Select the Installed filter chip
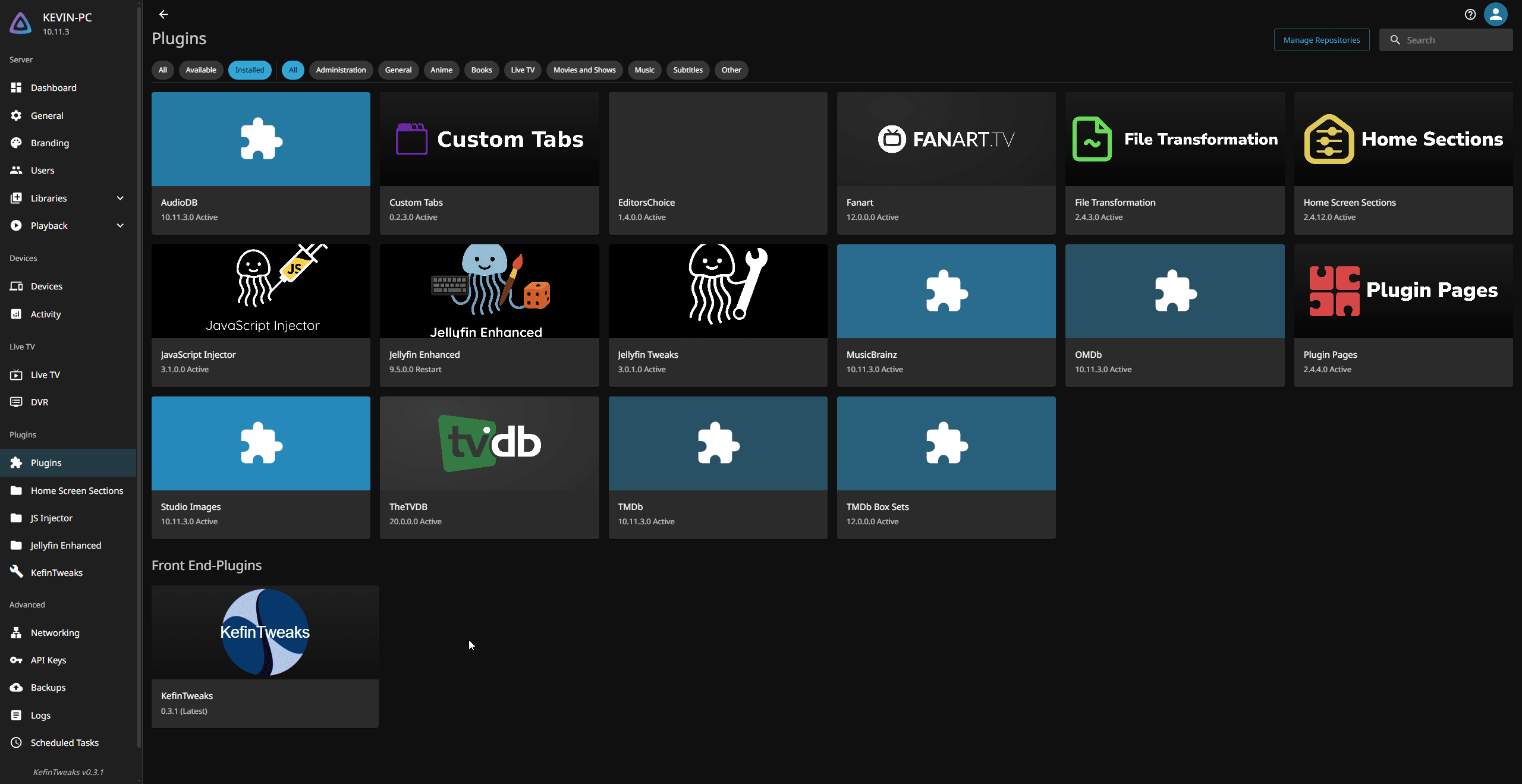The image size is (1522, 784). (250, 70)
